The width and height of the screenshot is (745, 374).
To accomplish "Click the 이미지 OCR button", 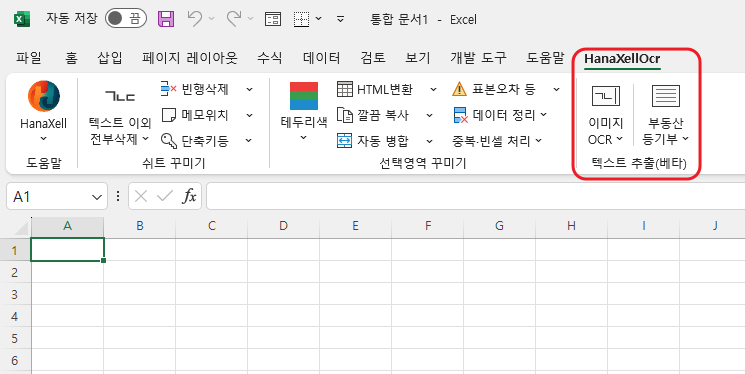I will pyautogui.click(x=605, y=115).
